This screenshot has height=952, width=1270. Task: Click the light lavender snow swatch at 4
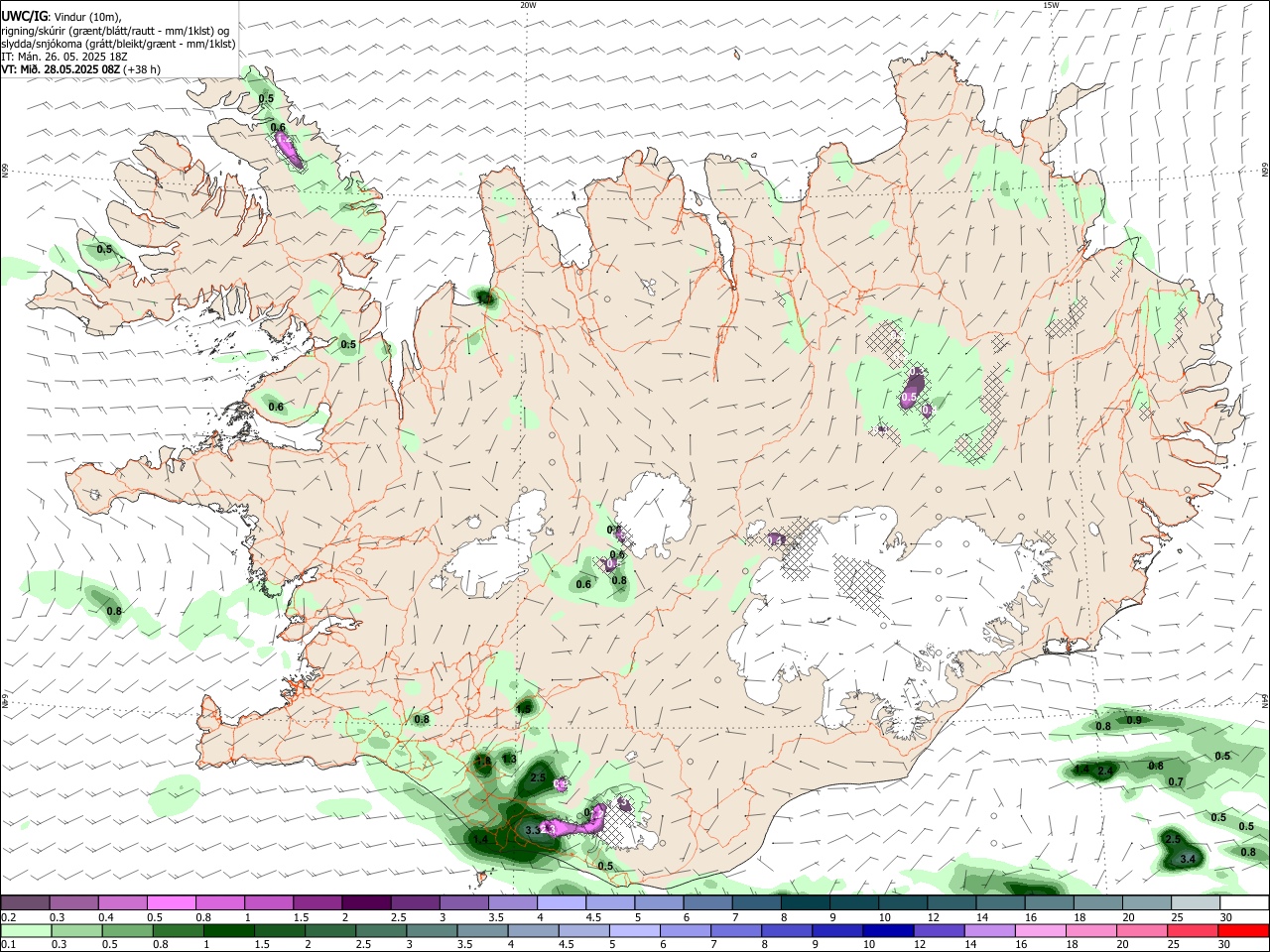561,902
